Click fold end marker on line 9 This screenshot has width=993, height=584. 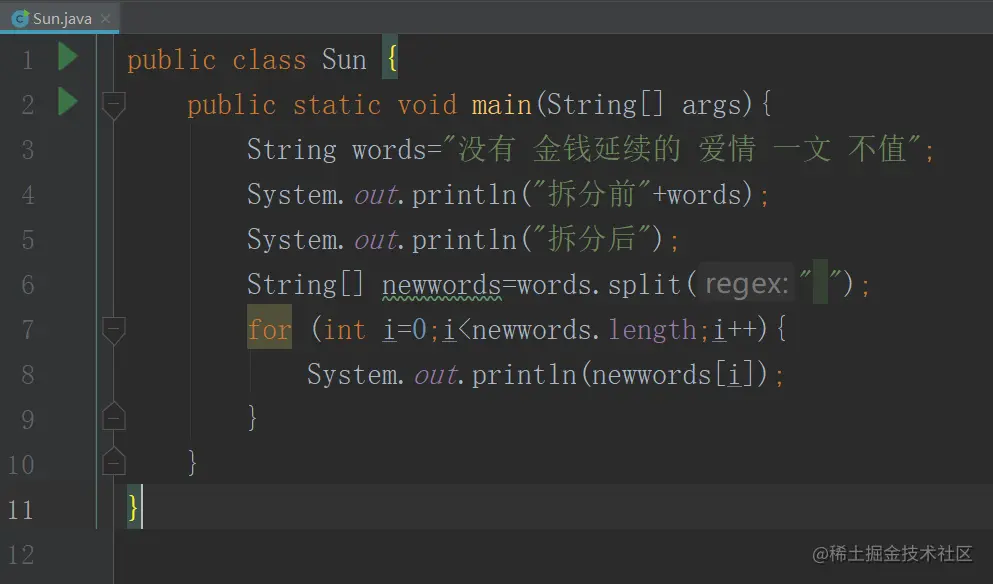pos(113,416)
